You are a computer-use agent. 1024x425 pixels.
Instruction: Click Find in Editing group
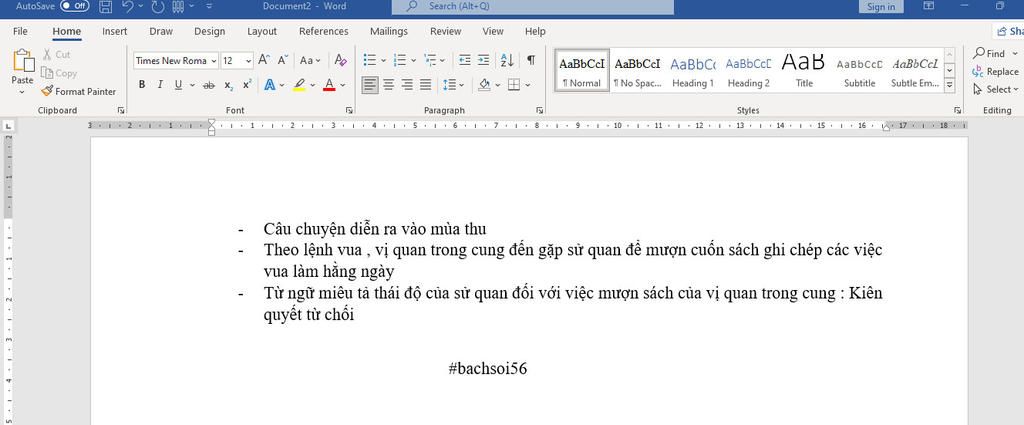coord(989,54)
